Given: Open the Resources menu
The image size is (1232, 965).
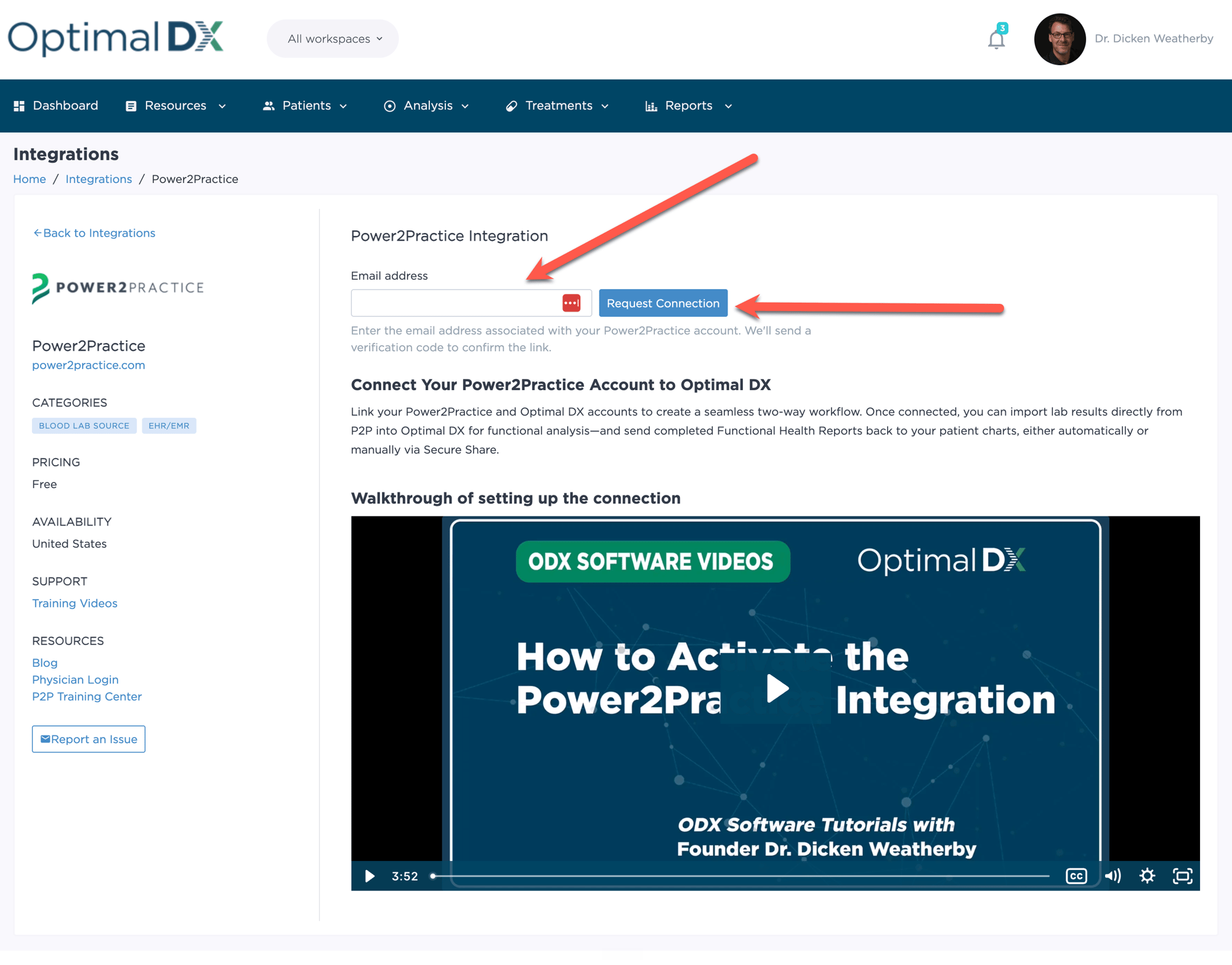Looking at the screenshot, I should point(176,106).
